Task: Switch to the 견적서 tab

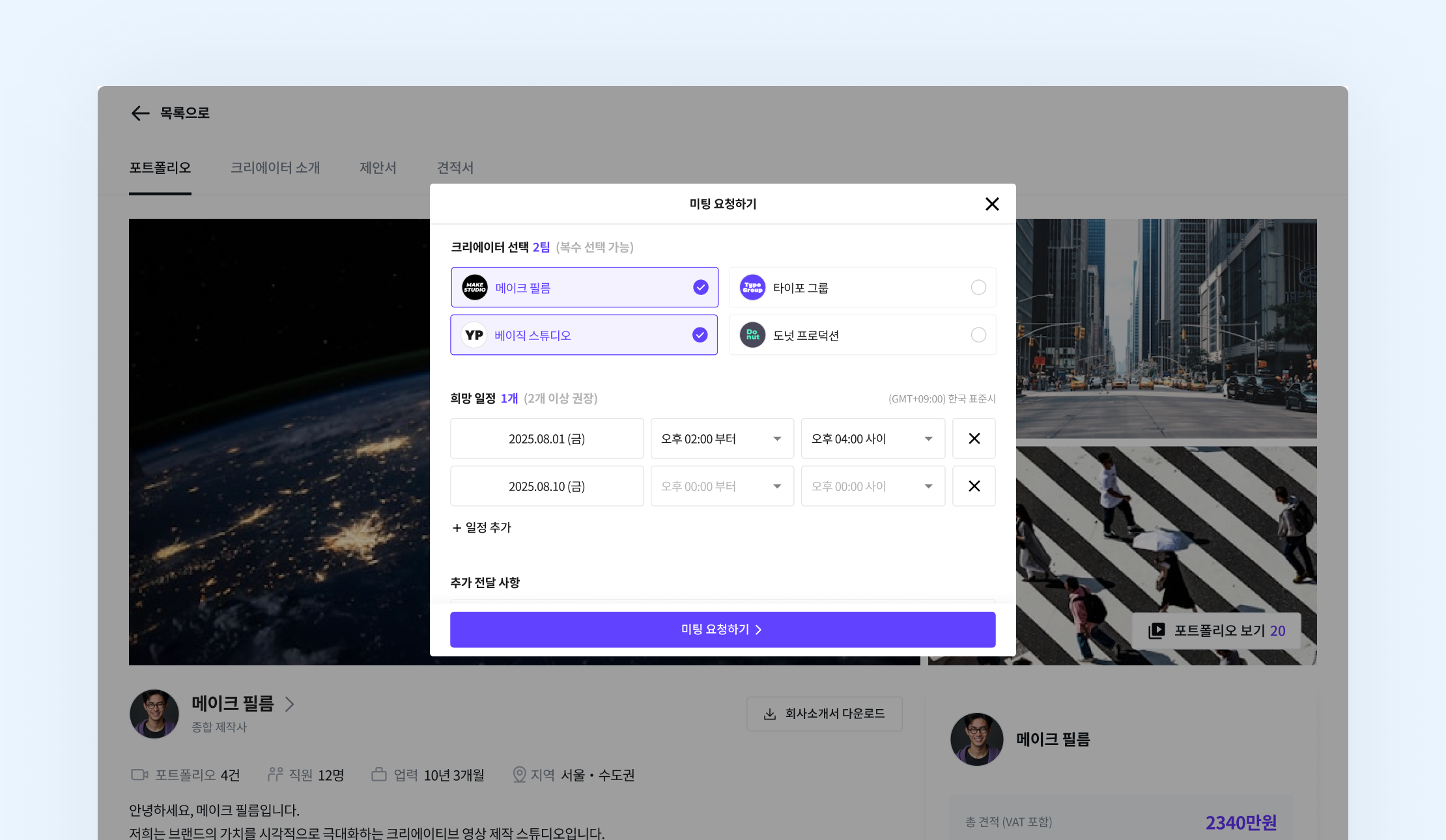Action: [x=455, y=168]
